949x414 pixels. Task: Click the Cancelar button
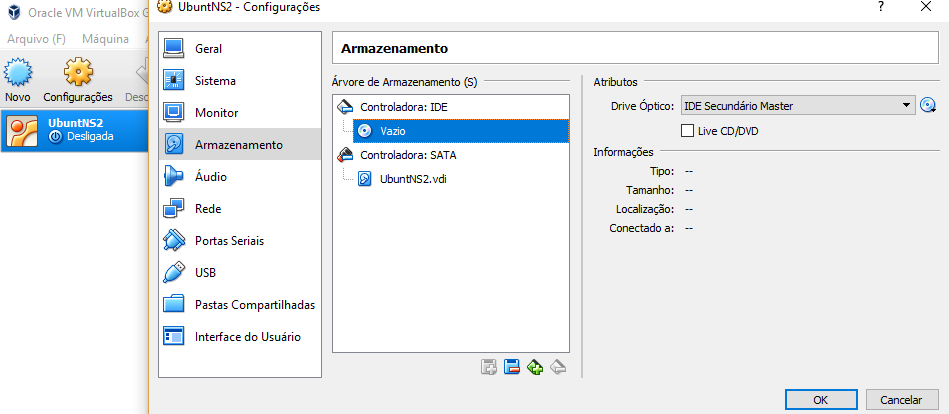coord(901,400)
